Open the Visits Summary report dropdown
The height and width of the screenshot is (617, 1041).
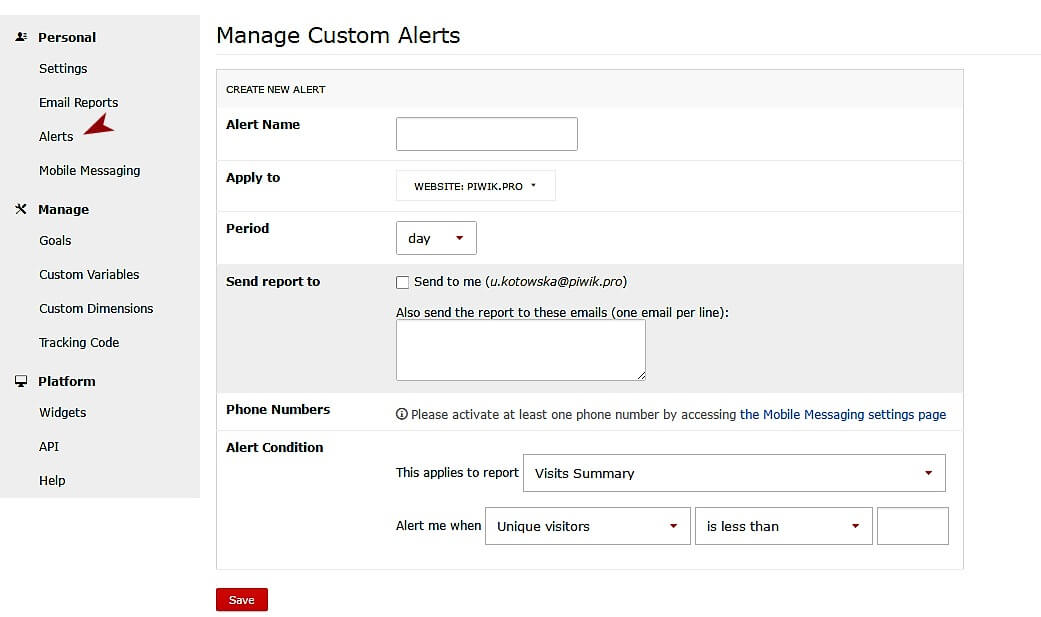(x=733, y=472)
